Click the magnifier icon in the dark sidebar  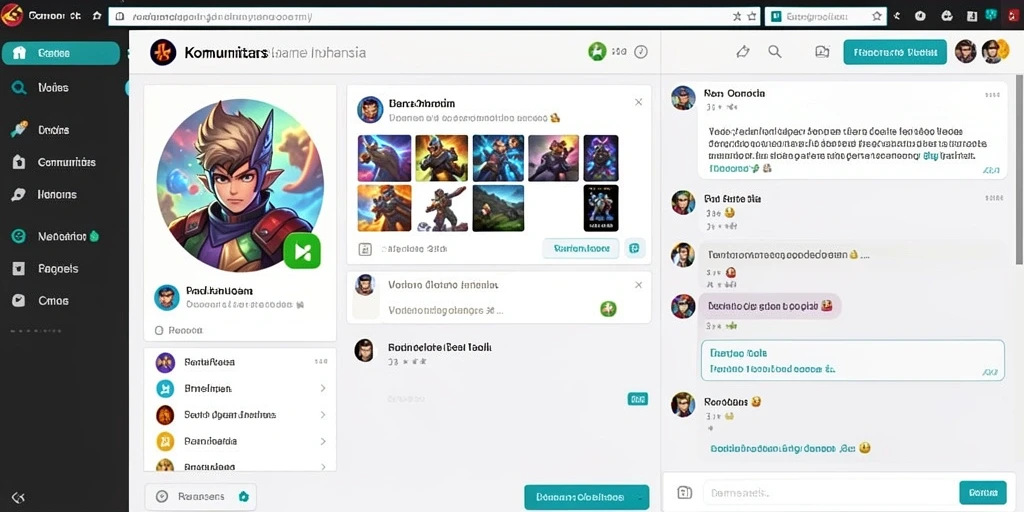pyautogui.click(x=19, y=88)
